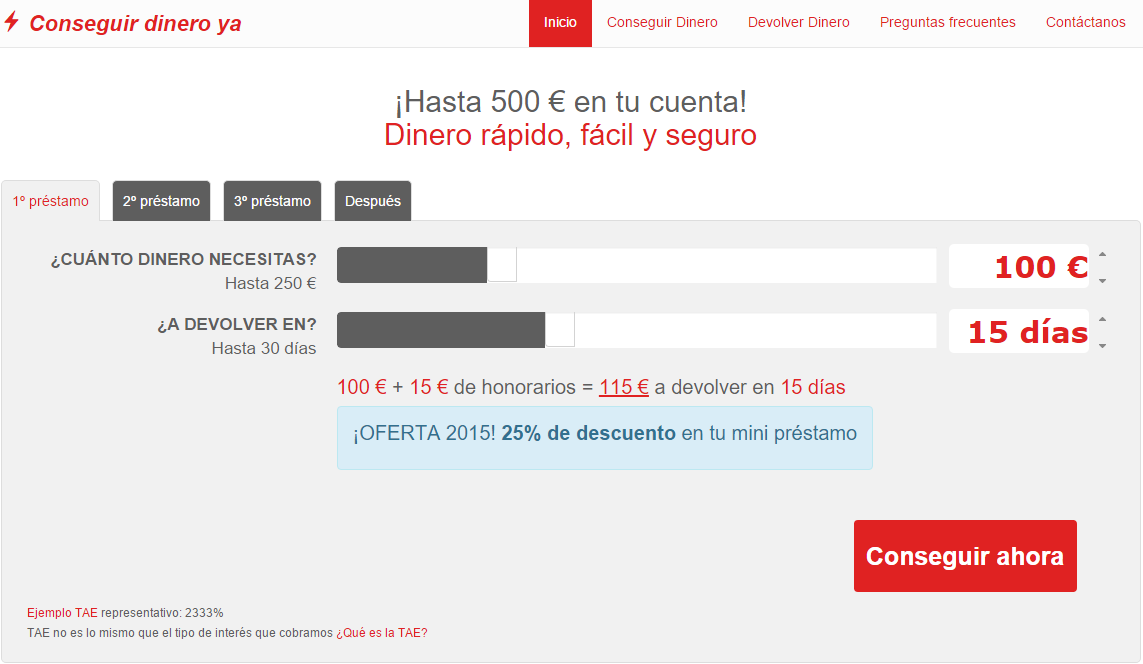Click the '¿A DEVOLVER EN?' label

(237, 324)
